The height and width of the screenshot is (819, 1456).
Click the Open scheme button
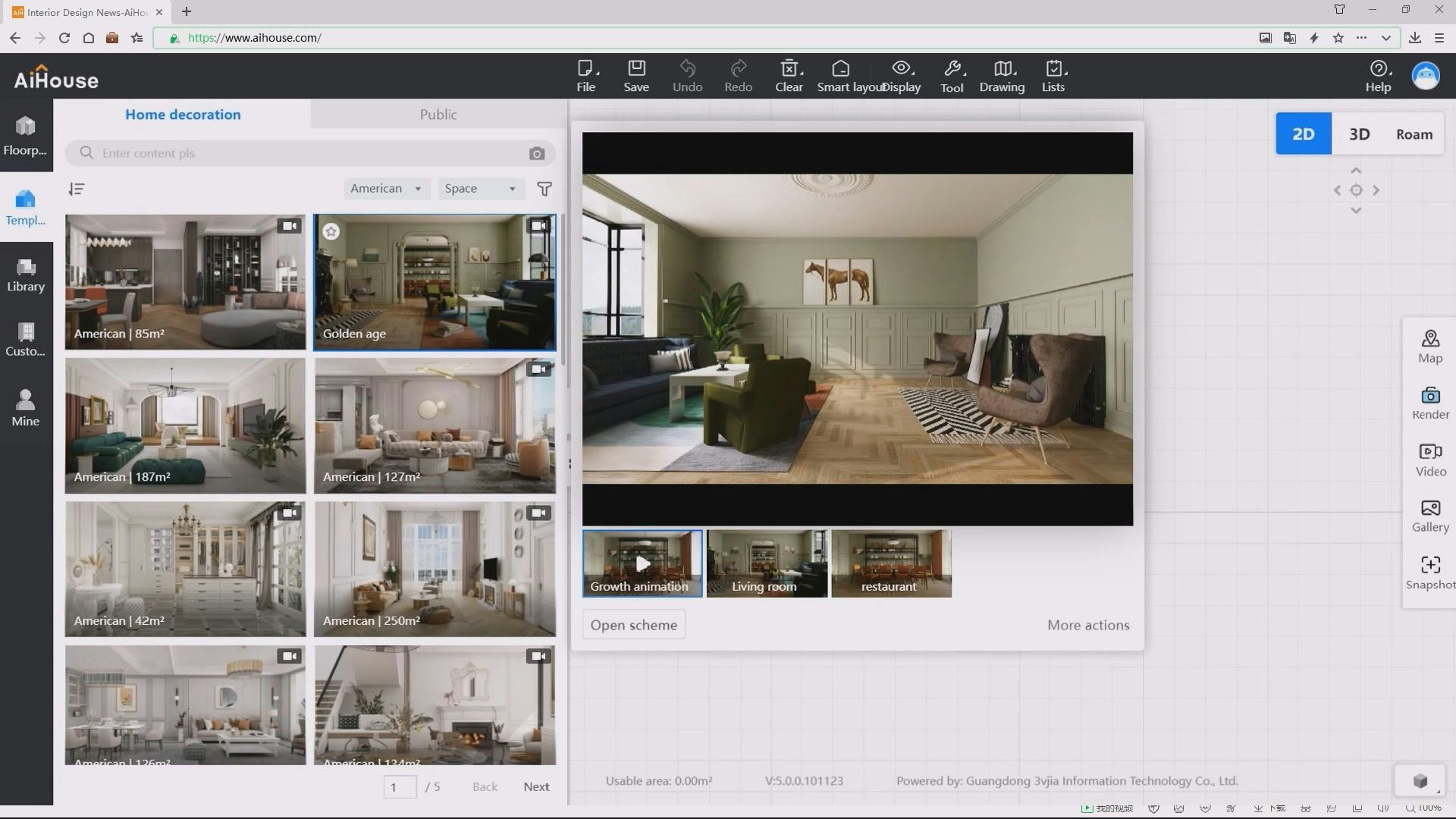[633, 624]
